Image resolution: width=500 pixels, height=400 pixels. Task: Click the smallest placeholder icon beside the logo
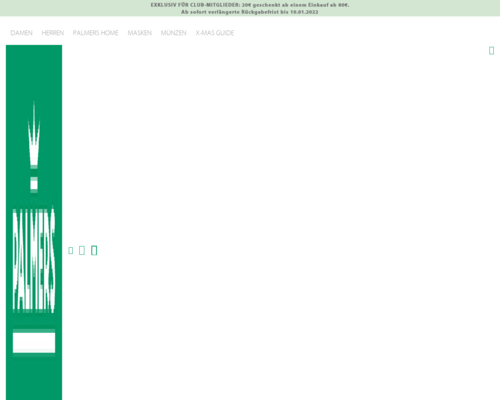click(x=71, y=250)
